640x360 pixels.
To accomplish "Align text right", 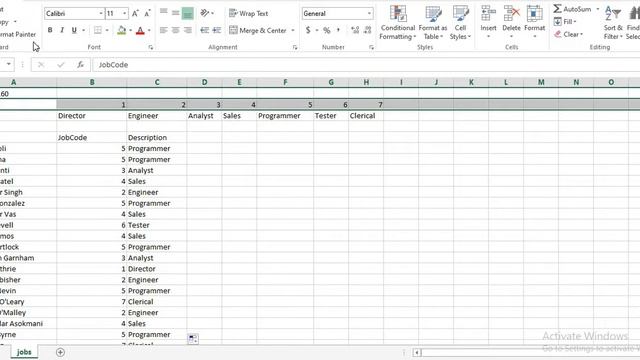I will pos(188,30).
